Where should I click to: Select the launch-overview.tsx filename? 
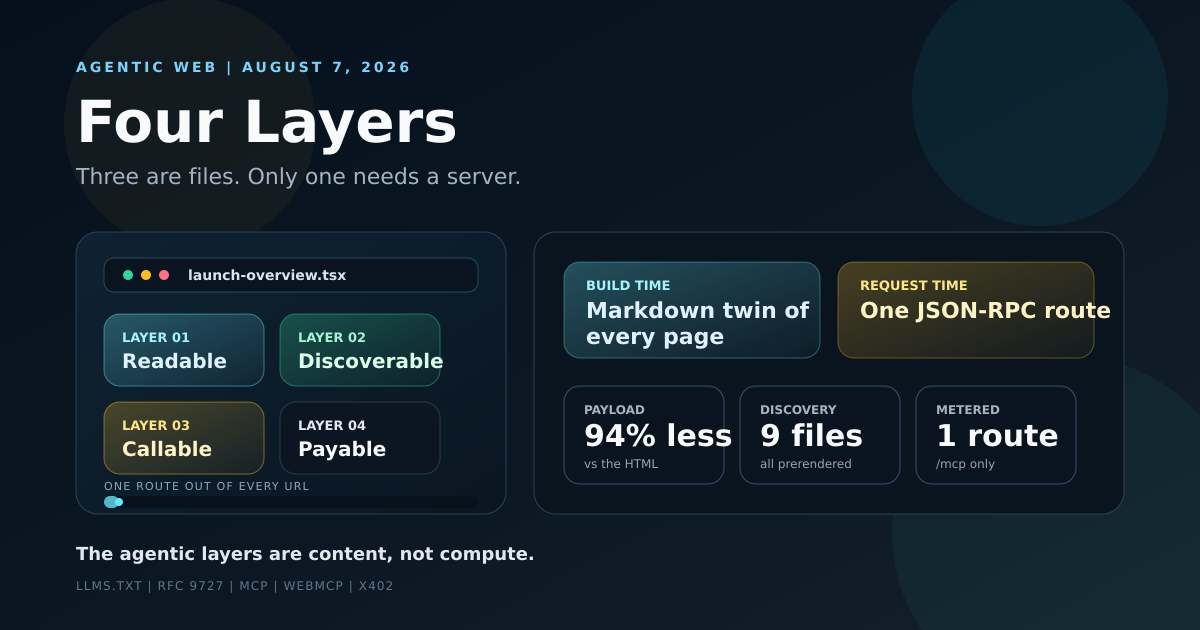click(x=267, y=275)
